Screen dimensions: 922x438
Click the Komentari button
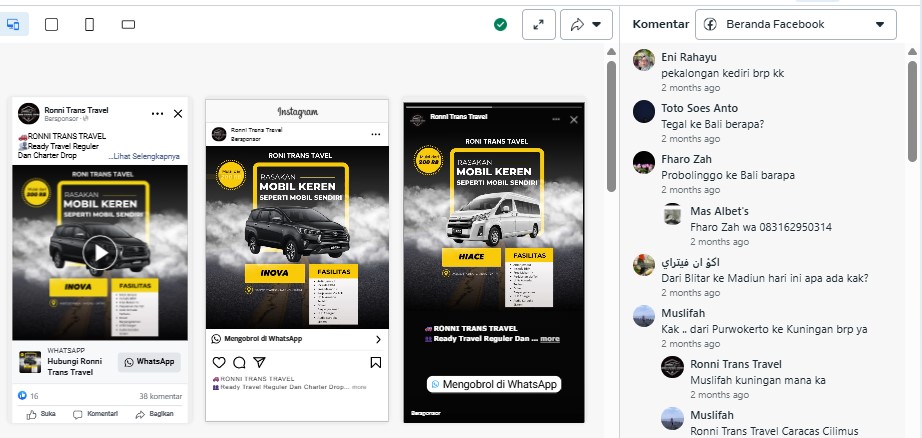click(95, 414)
